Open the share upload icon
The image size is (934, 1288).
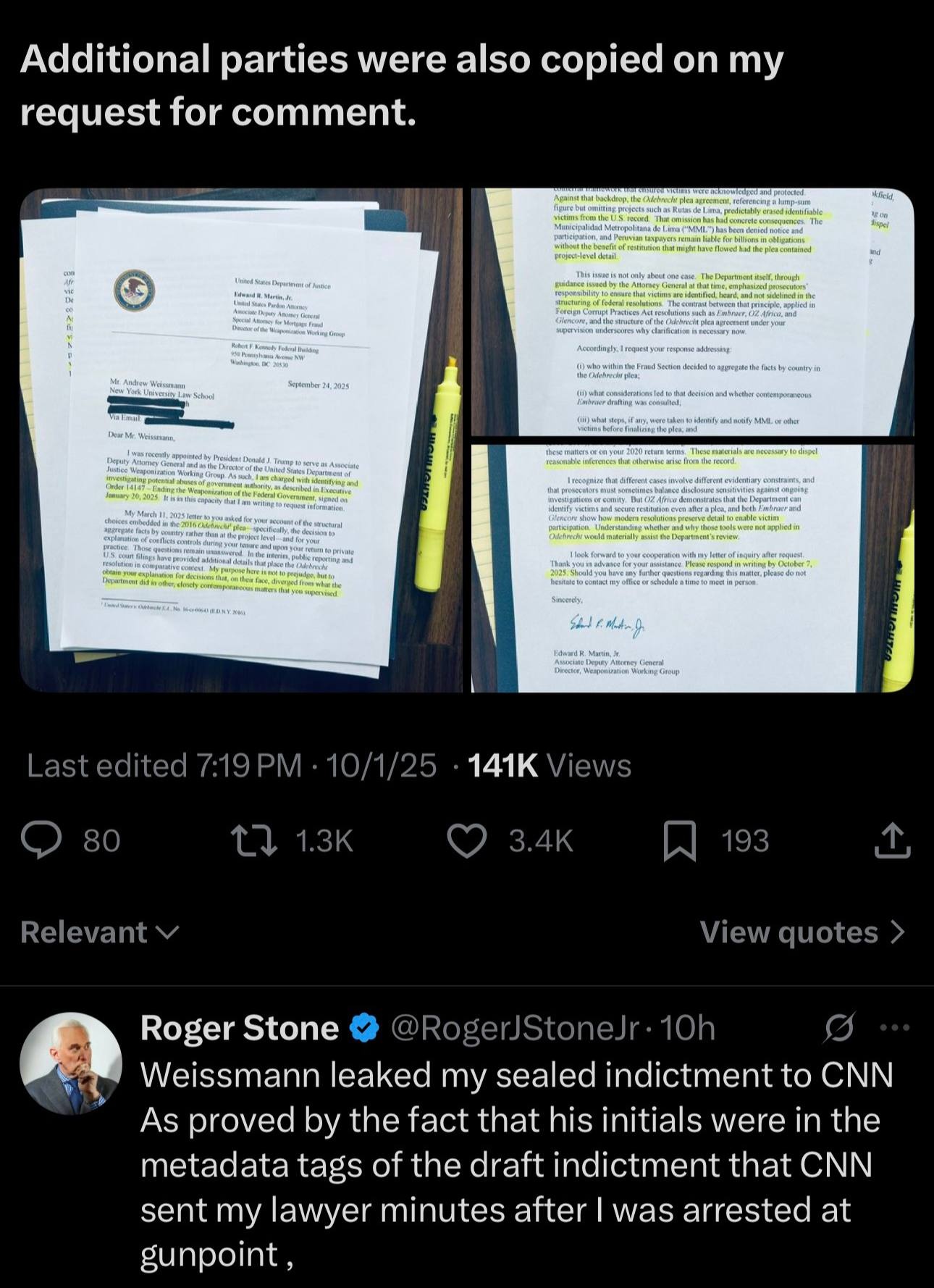[892, 840]
